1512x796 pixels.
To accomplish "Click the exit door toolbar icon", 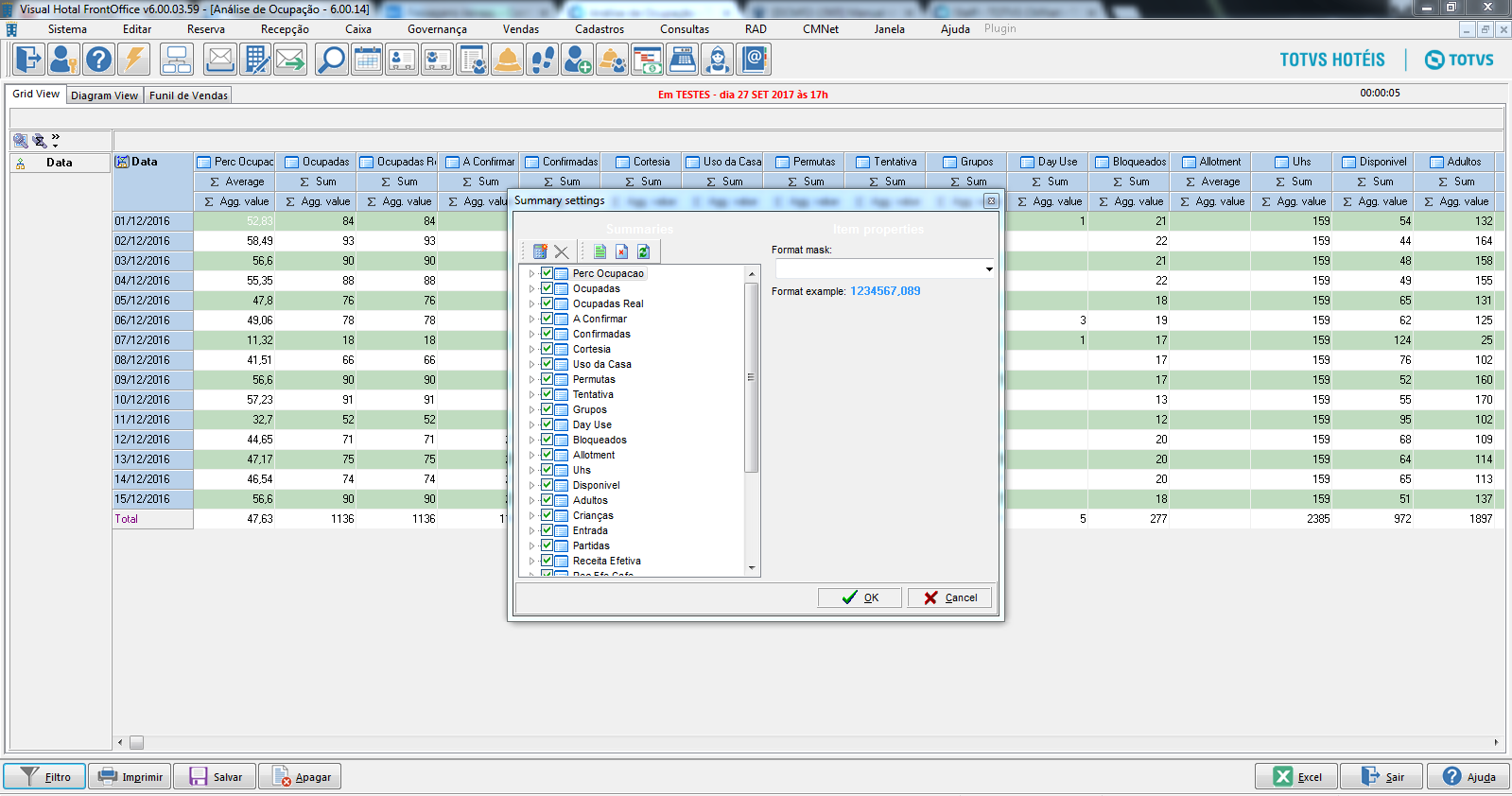I will pyautogui.click(x=28, y=60).
